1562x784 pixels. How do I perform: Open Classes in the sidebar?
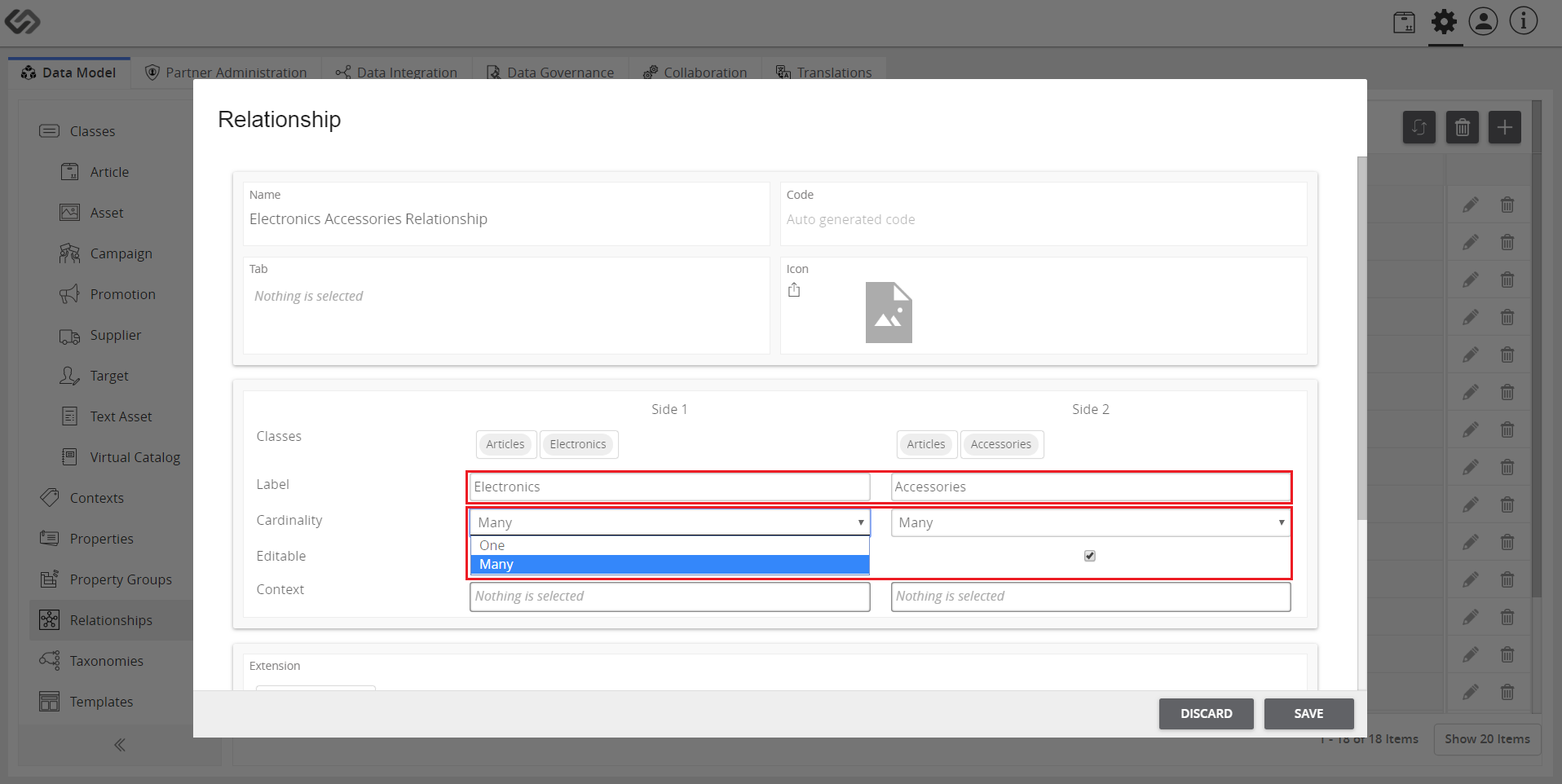[92, 131]
